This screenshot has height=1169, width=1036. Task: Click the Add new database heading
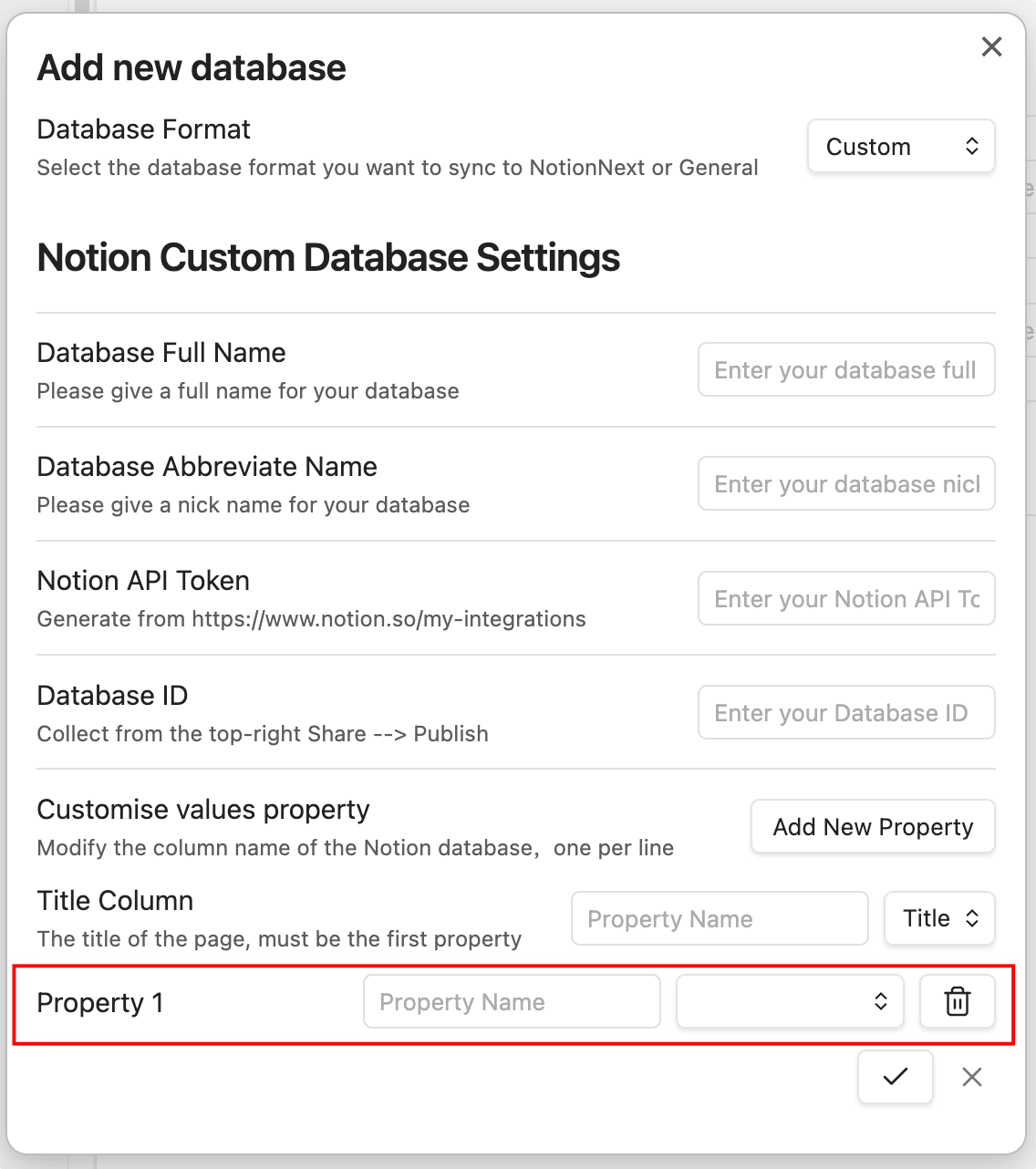tap(192, 67)
